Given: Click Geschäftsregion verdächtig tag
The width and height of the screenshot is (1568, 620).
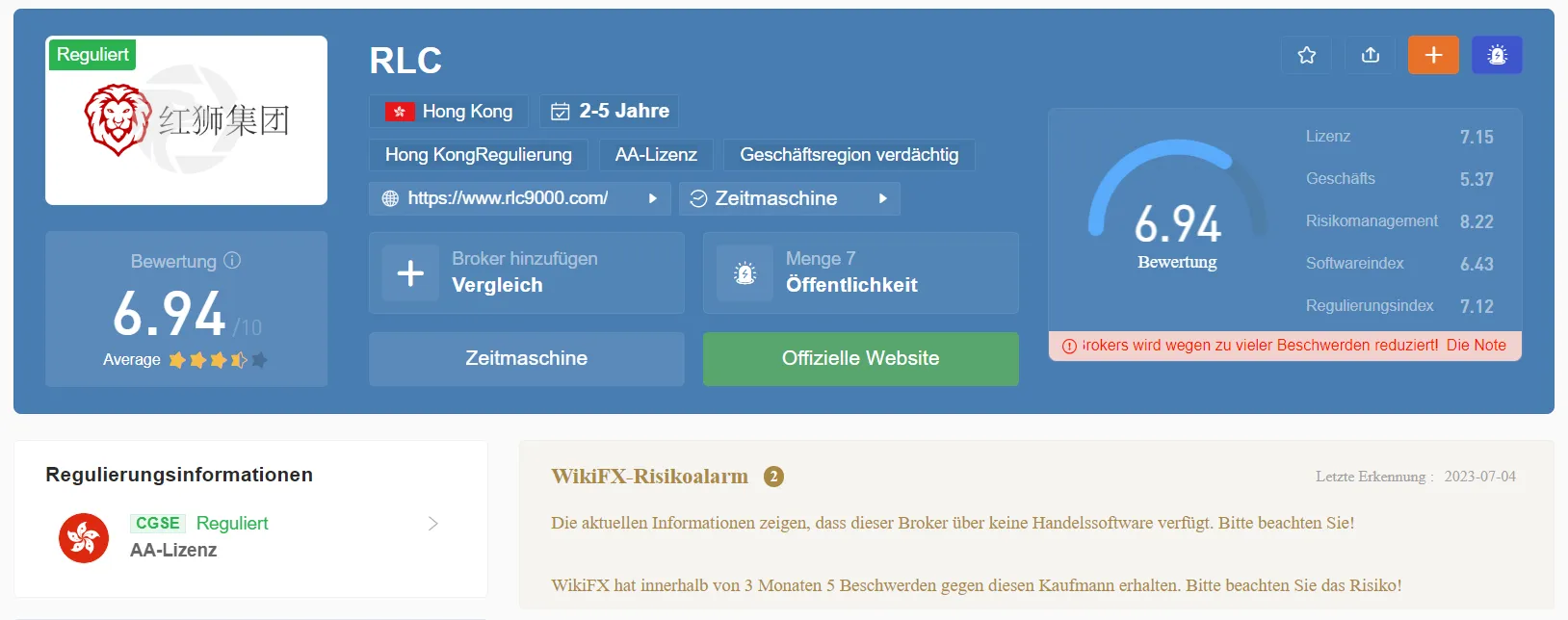Looking at the screenshot, I should [849, 155].
